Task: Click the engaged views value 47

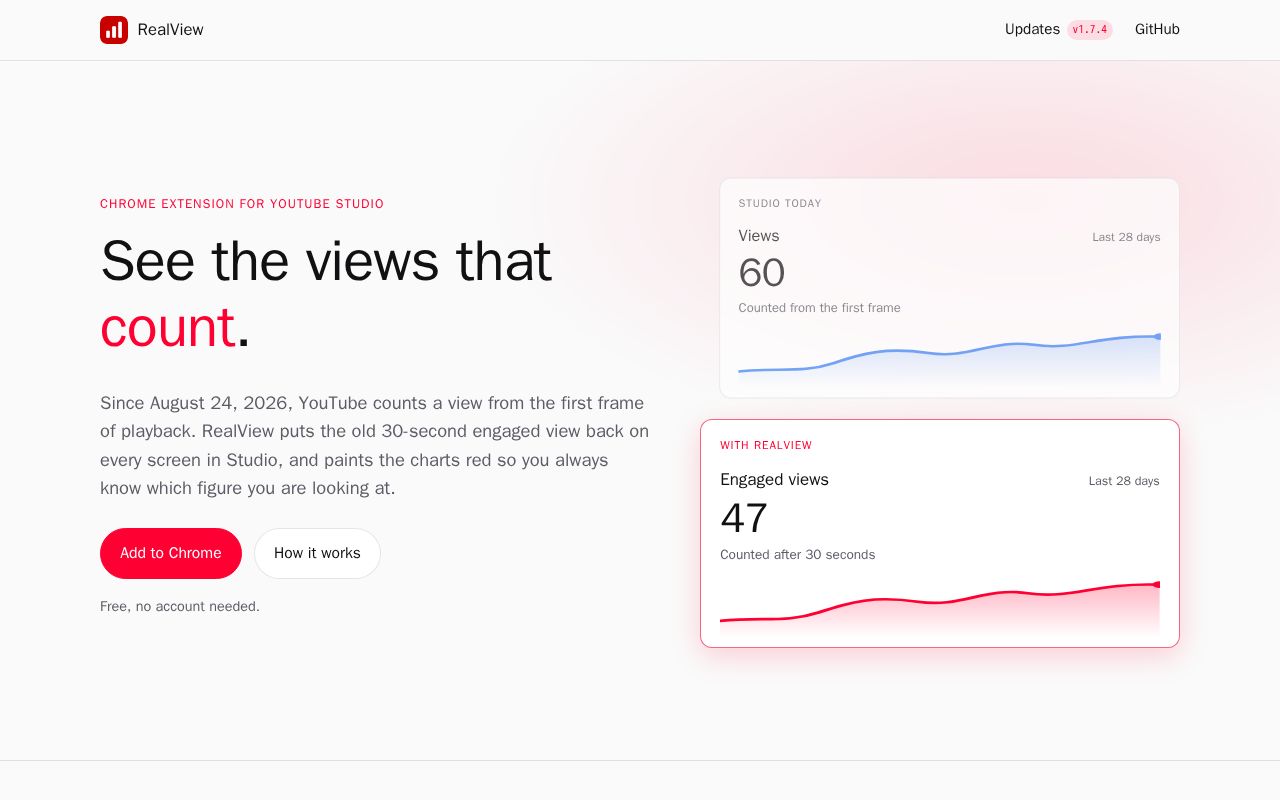Action: 744,518
